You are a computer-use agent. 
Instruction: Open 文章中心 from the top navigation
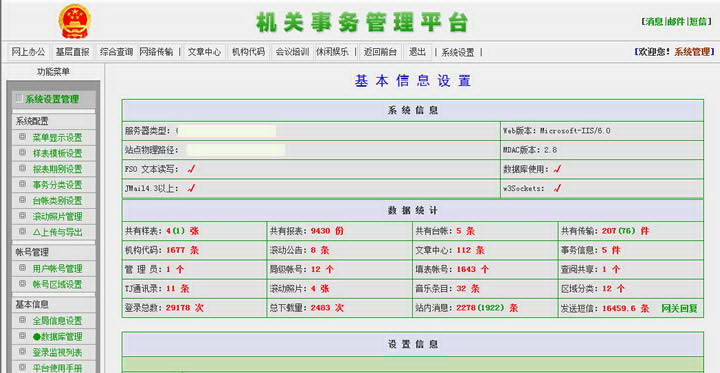click(x=204, y=52)
